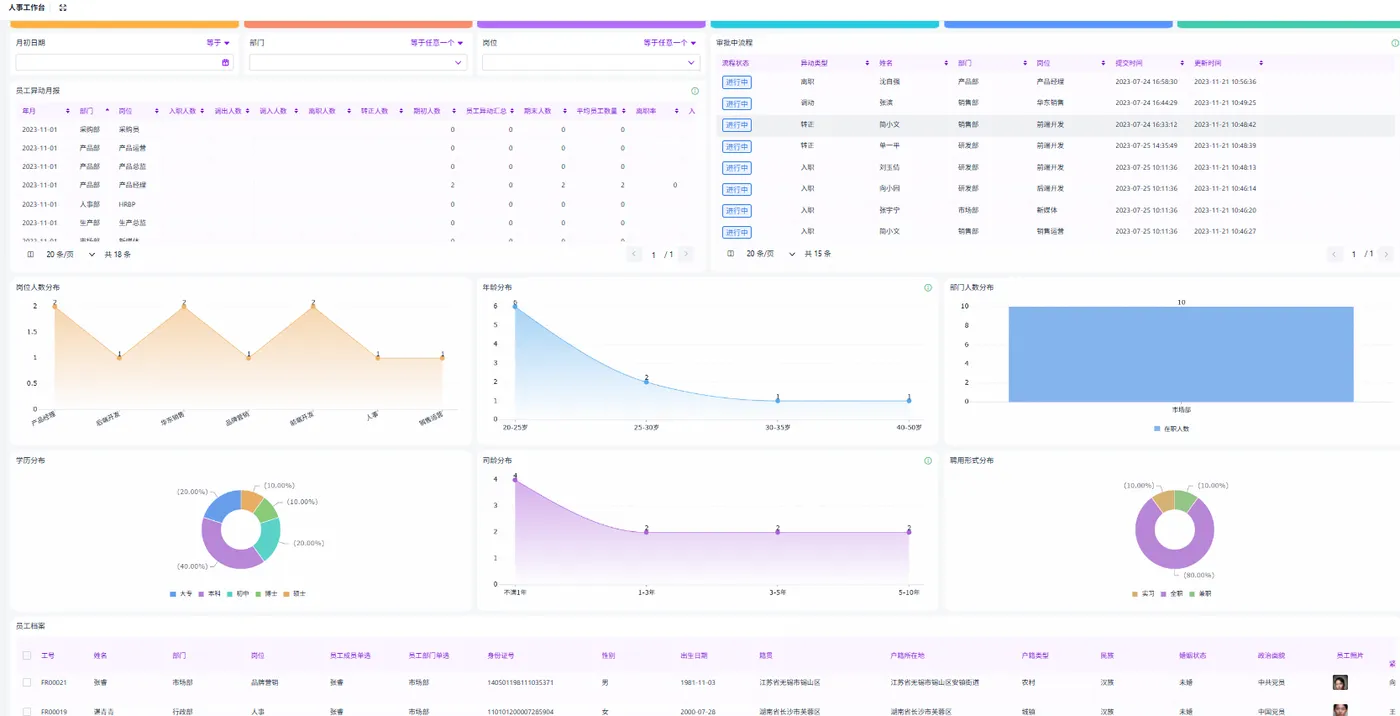The width and height of the screenshot is (1400, 716).
Task: Click 进行中 status tag for 沈自强
Action: [x=737, y=82]
